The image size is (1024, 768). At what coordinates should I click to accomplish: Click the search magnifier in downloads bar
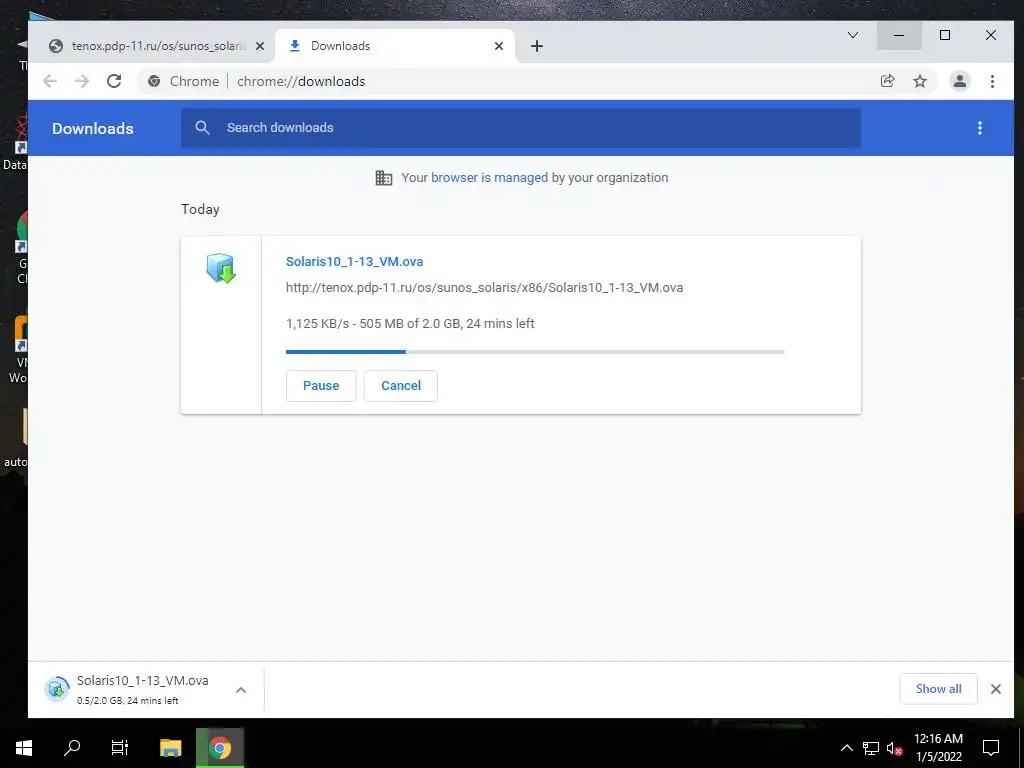point(202,128)
